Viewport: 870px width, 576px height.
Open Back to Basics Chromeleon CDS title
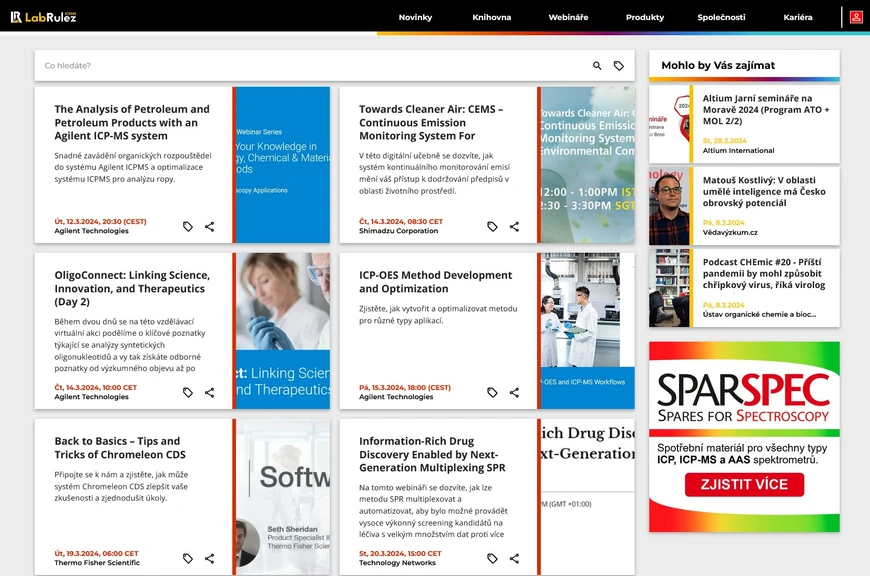tap(120, 448)
